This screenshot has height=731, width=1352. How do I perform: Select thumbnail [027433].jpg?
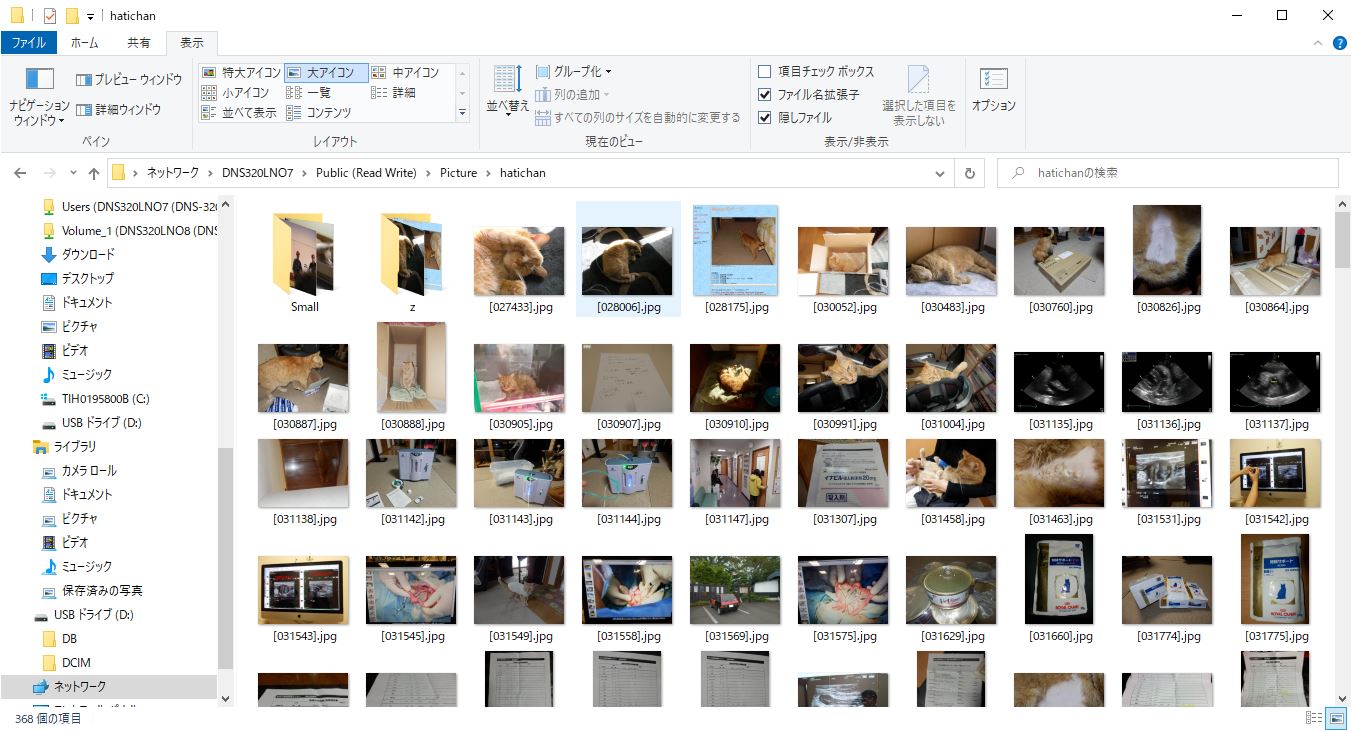pos(519,261)
